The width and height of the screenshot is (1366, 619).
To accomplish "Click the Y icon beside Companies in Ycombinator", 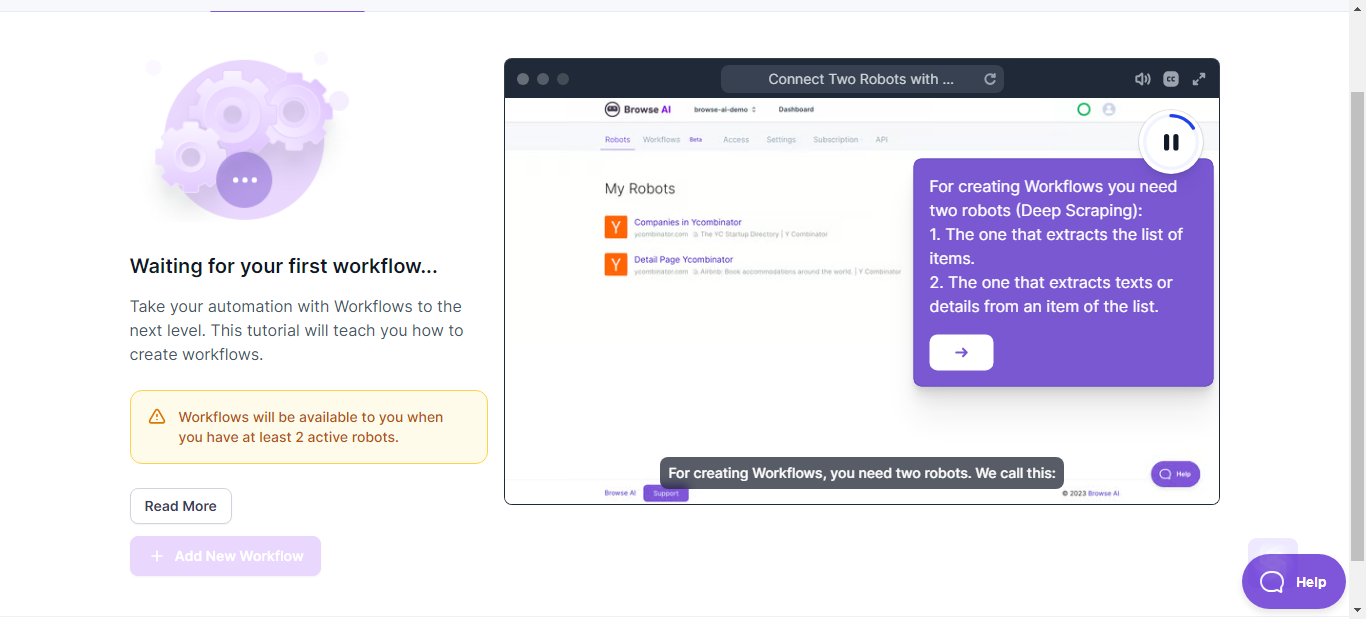I will 616,227.
